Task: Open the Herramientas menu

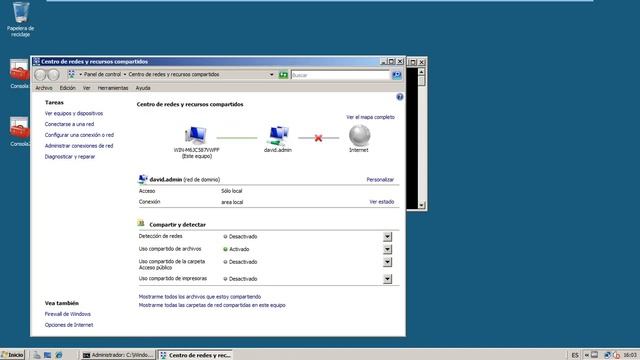Action: pos(113,88)
